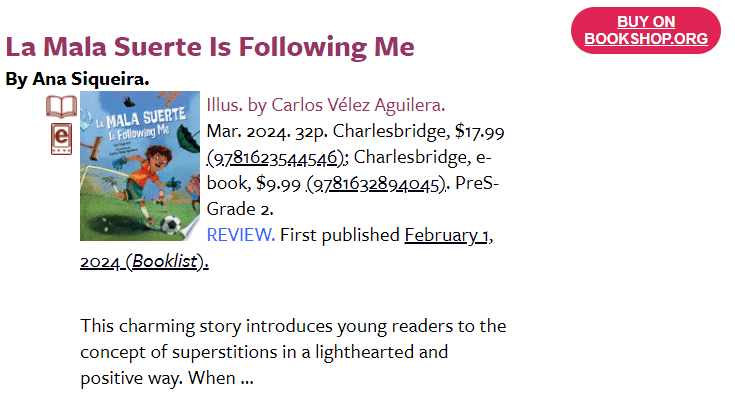735x403 pixels.
Task: Click the review excerpt paragraph
Action: pyautogui.click(x=290, y=352)
